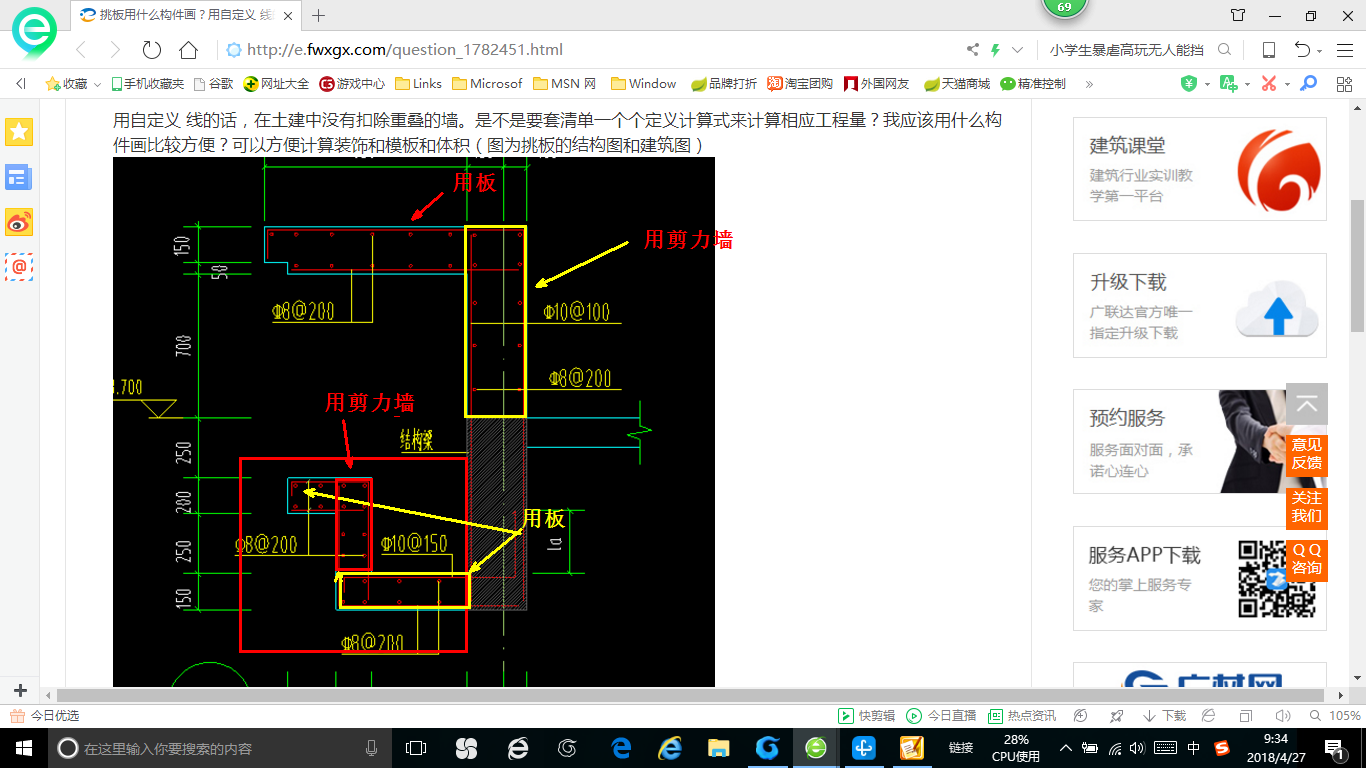Click the blue magnifier extension icon
This screenshot has height=768, width=1366.
coord(1308,84)
